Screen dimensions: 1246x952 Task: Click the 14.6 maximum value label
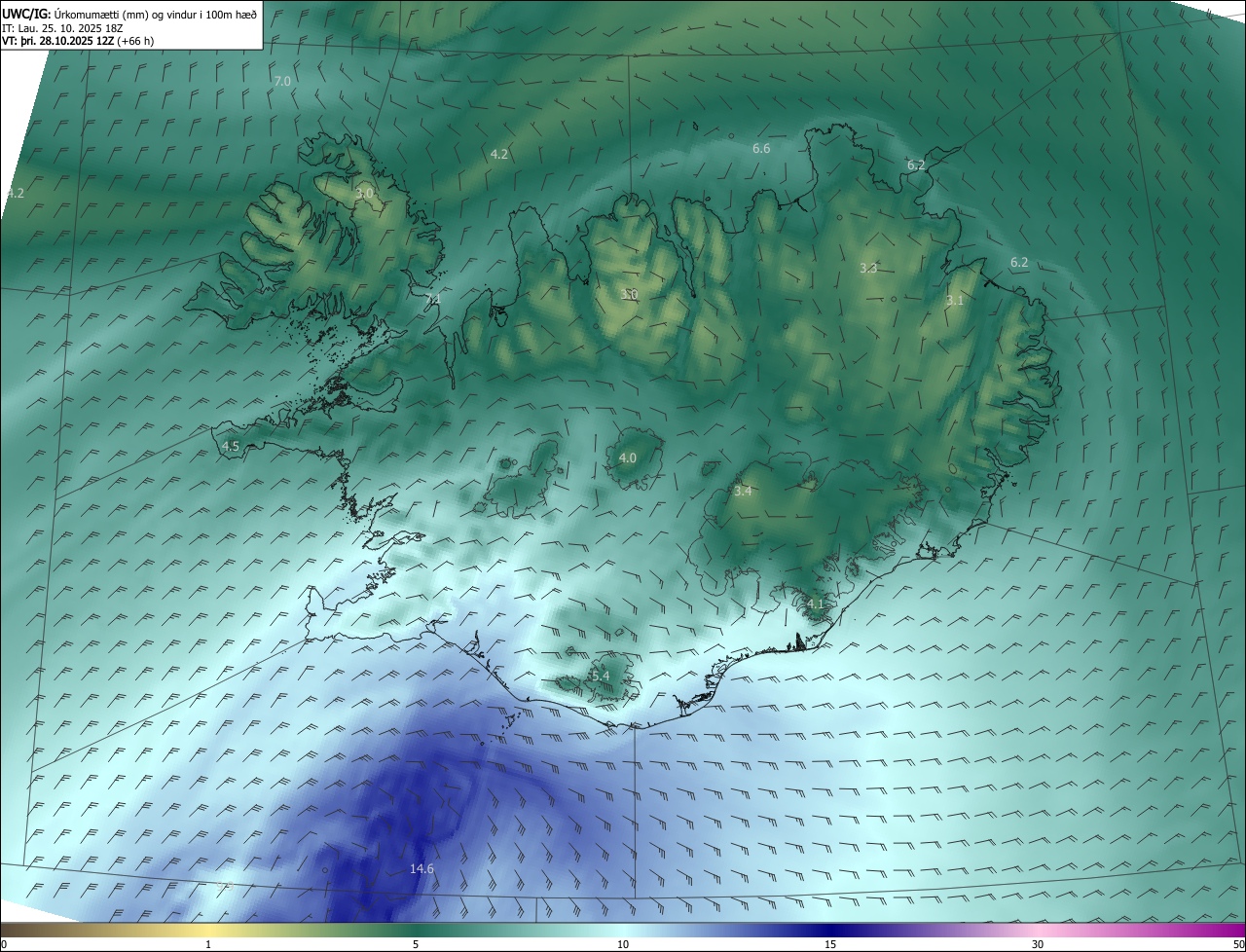pos(421,868)
